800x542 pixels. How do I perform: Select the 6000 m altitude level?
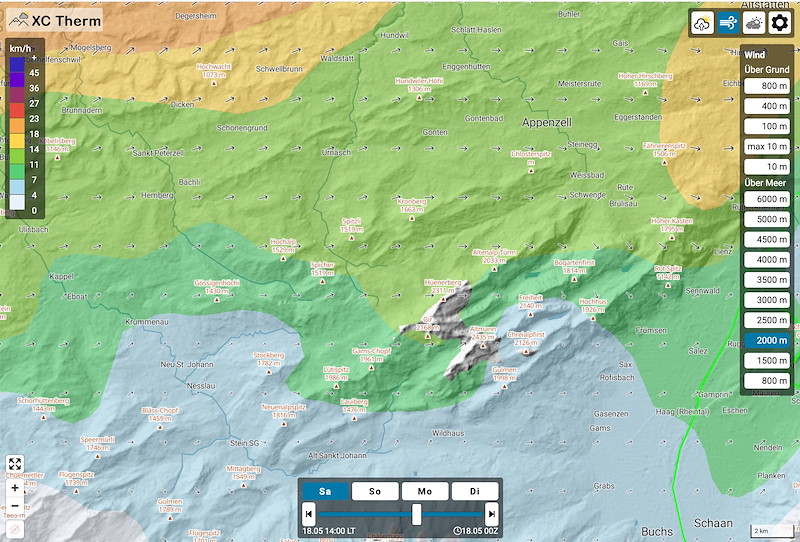767,200
